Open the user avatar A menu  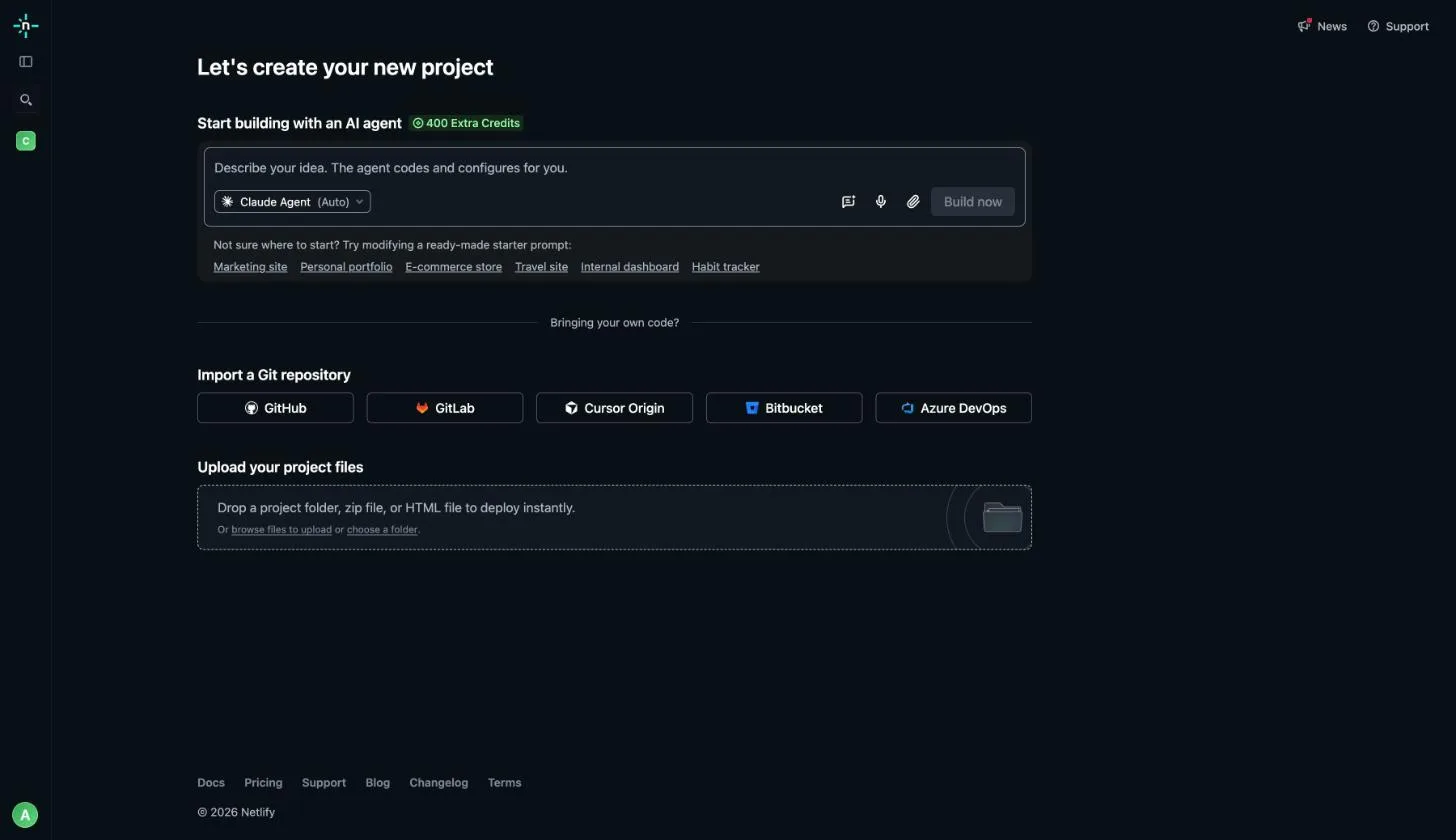[25, 815]
